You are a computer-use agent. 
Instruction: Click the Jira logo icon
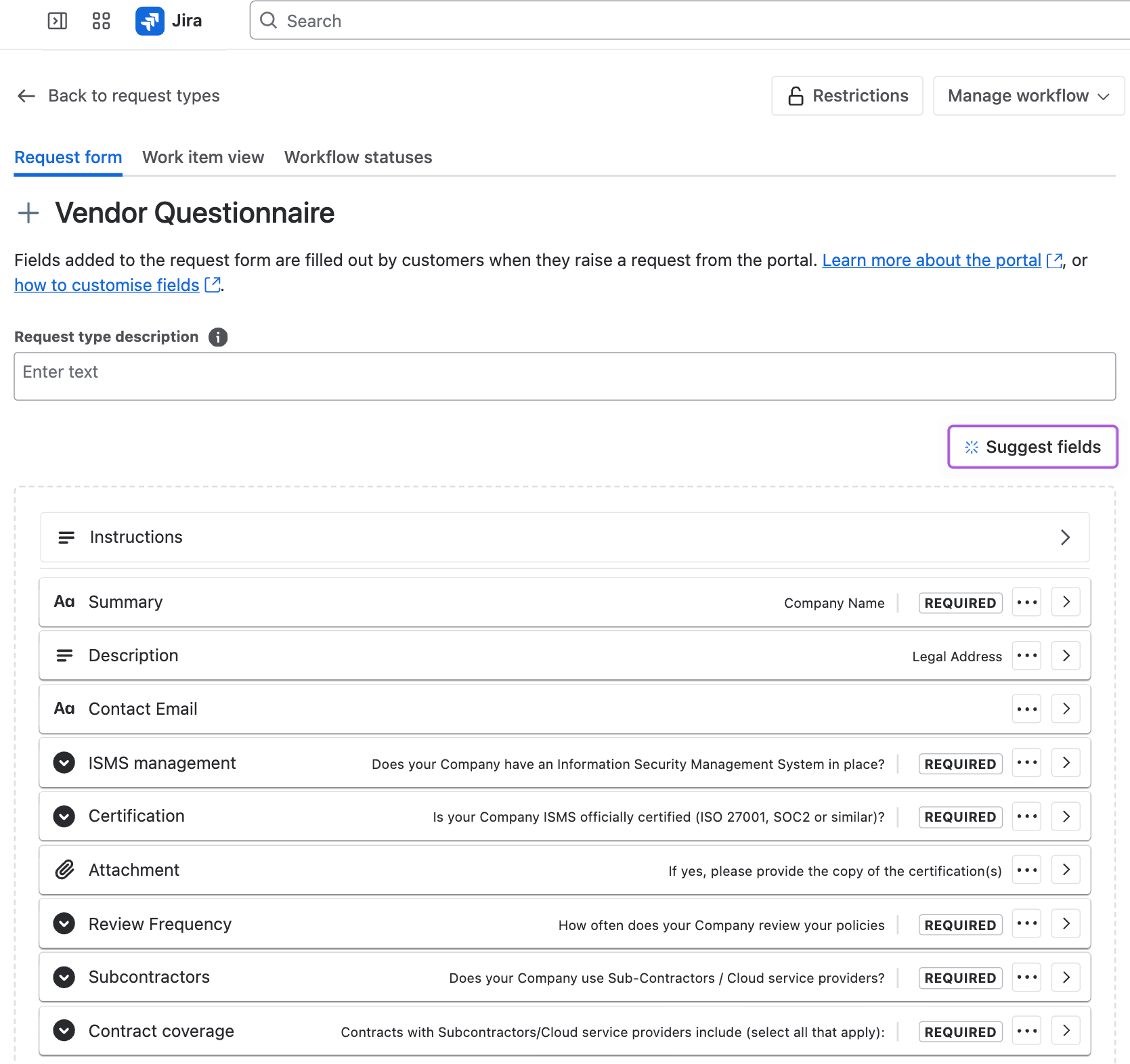point(150,21)
